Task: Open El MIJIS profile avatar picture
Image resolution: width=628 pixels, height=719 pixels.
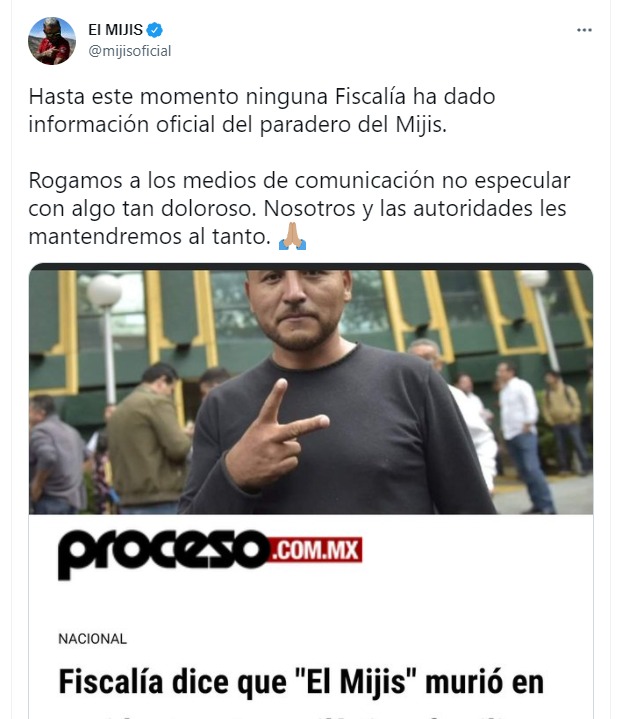Action: [x=52, y=41]
